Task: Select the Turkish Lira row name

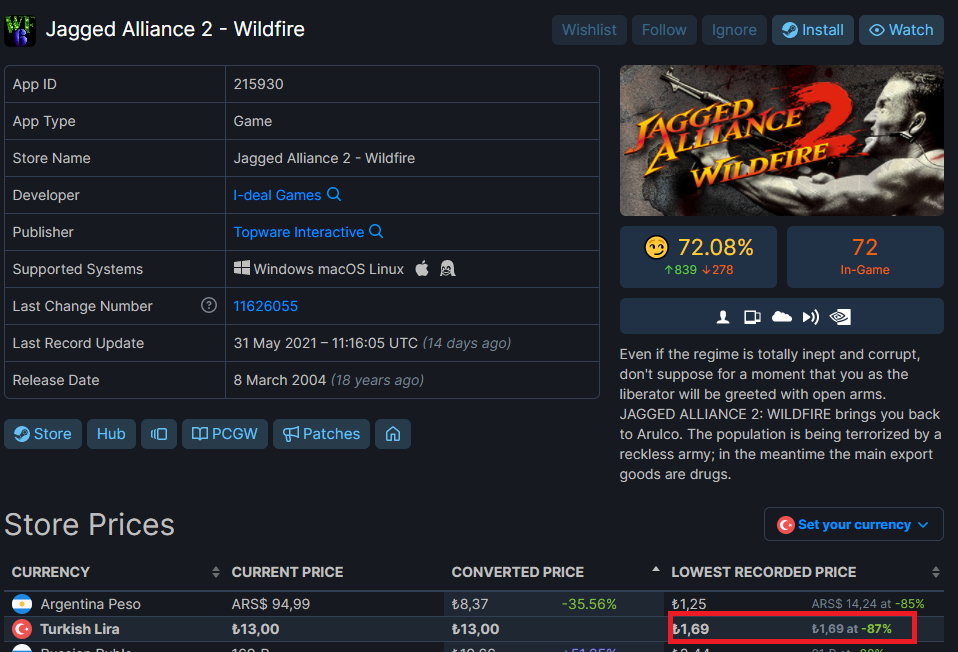Action: pos(80,629)
